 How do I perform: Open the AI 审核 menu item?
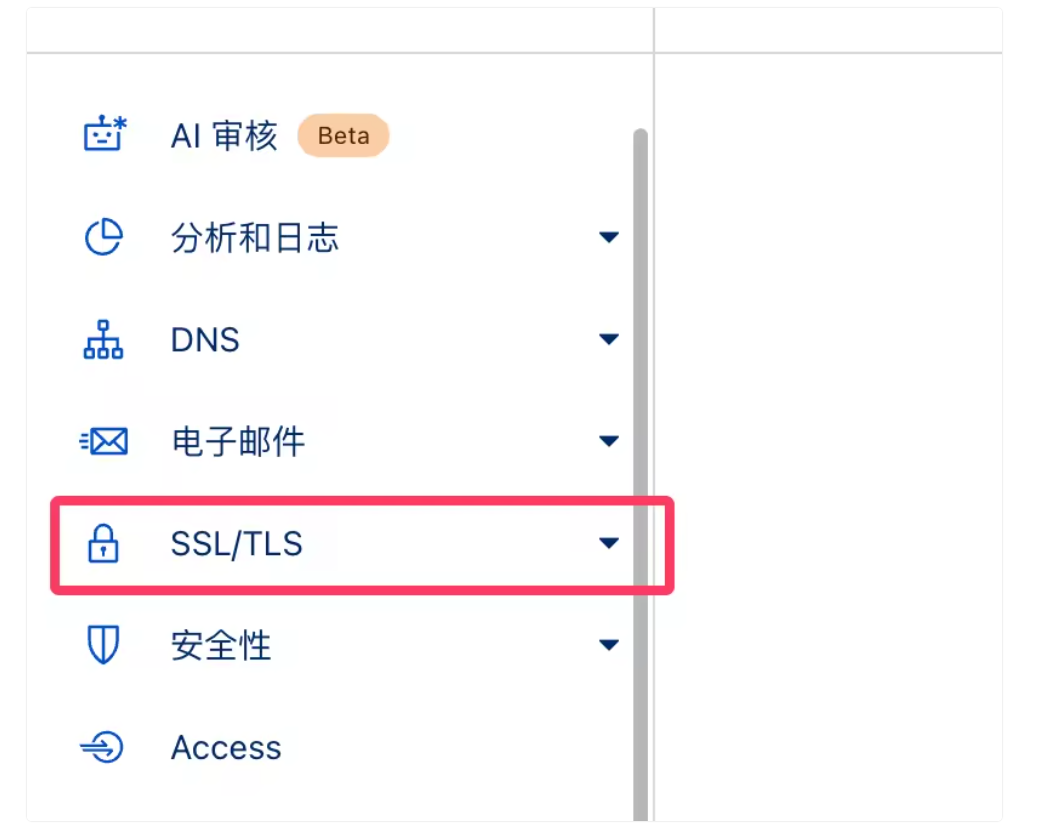tap(224, 136)
